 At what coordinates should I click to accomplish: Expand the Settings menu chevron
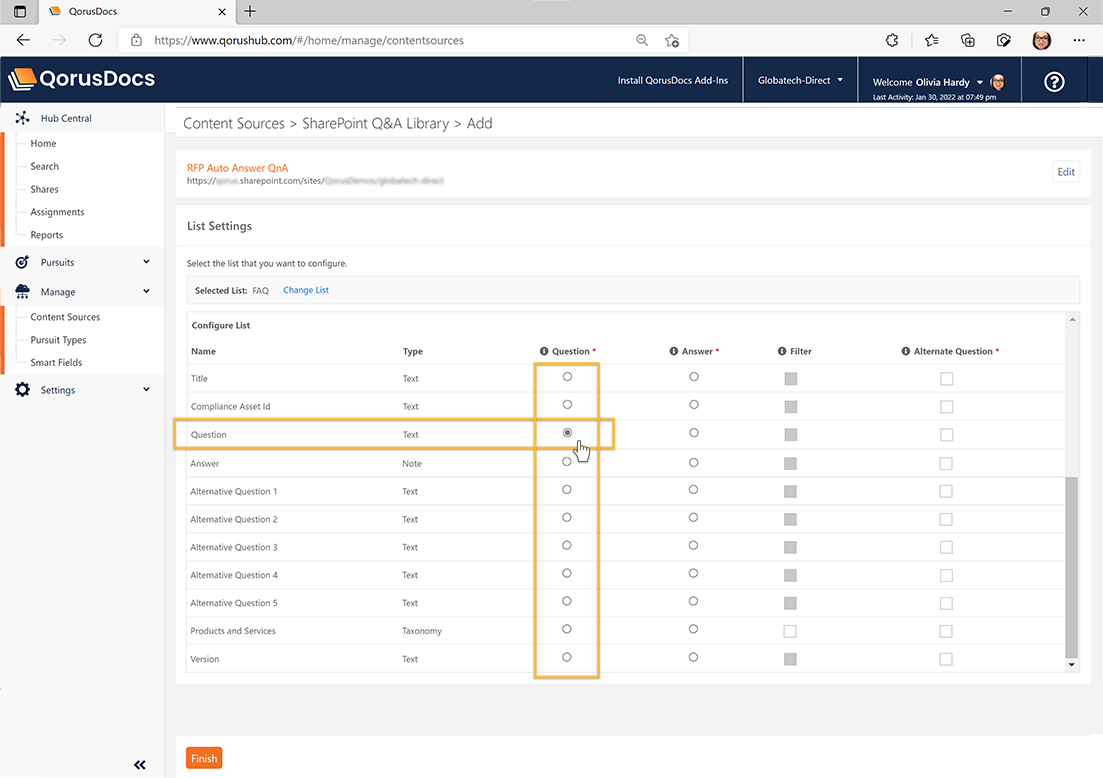(x=146, y=389)
